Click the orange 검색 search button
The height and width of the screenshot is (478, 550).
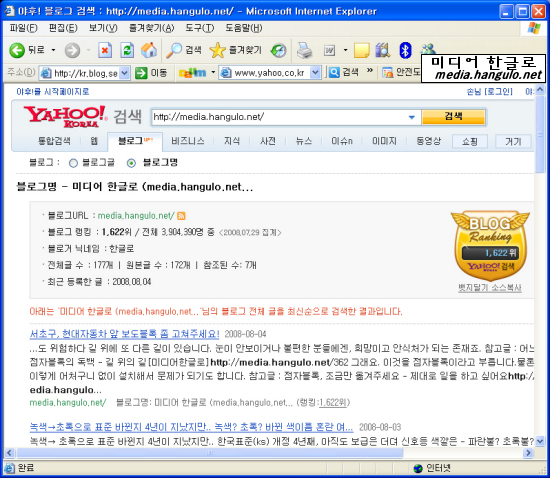(454, 117)
